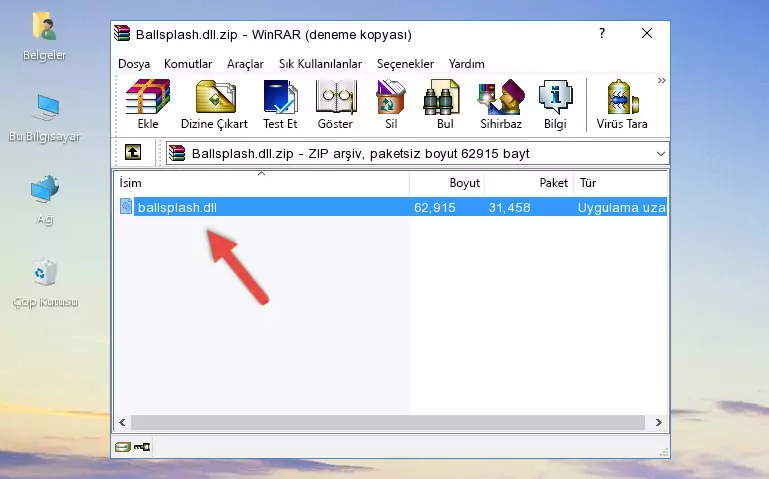Open the Göster view tool
This screenshot has height=479, width=769.
(x=335, y=104)
